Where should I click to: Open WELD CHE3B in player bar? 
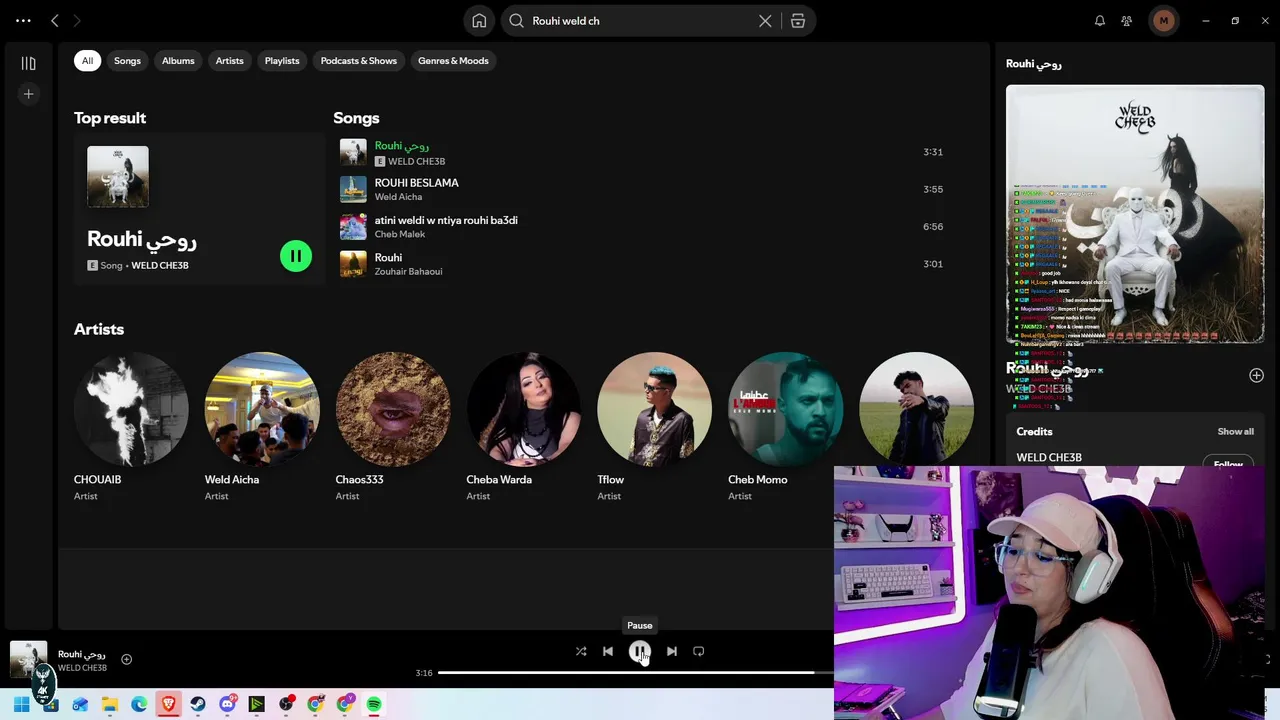coord(82,668)
